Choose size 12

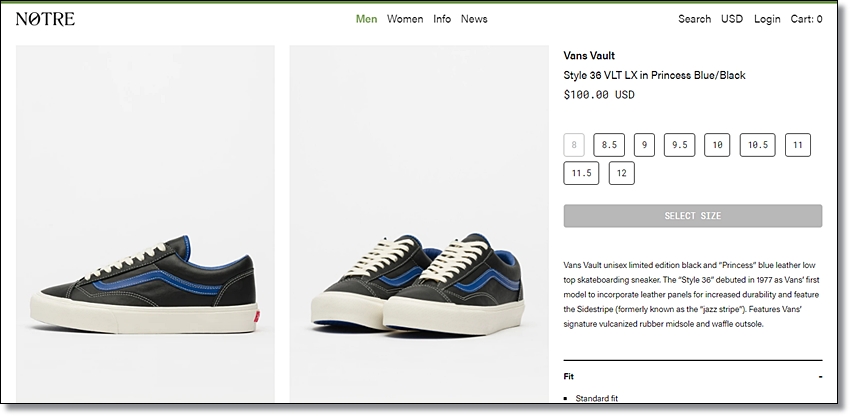[x=621, y=173]
